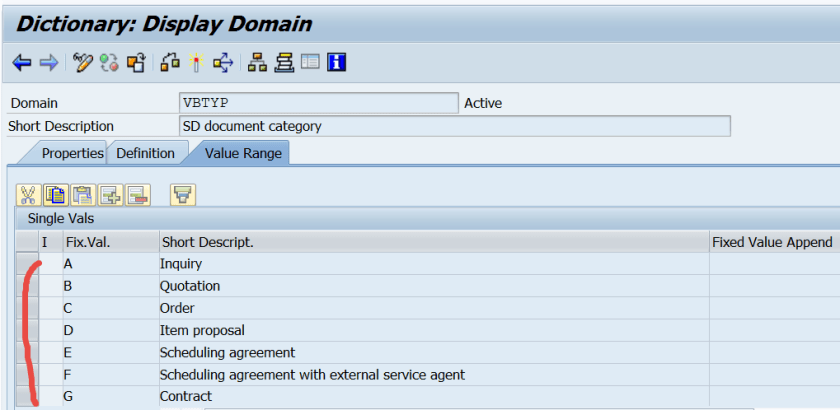Viewport: 840px width, 410px height.
Task: Click the Insert Row icon
Action: pyautogui.click(x=109, y=195)
